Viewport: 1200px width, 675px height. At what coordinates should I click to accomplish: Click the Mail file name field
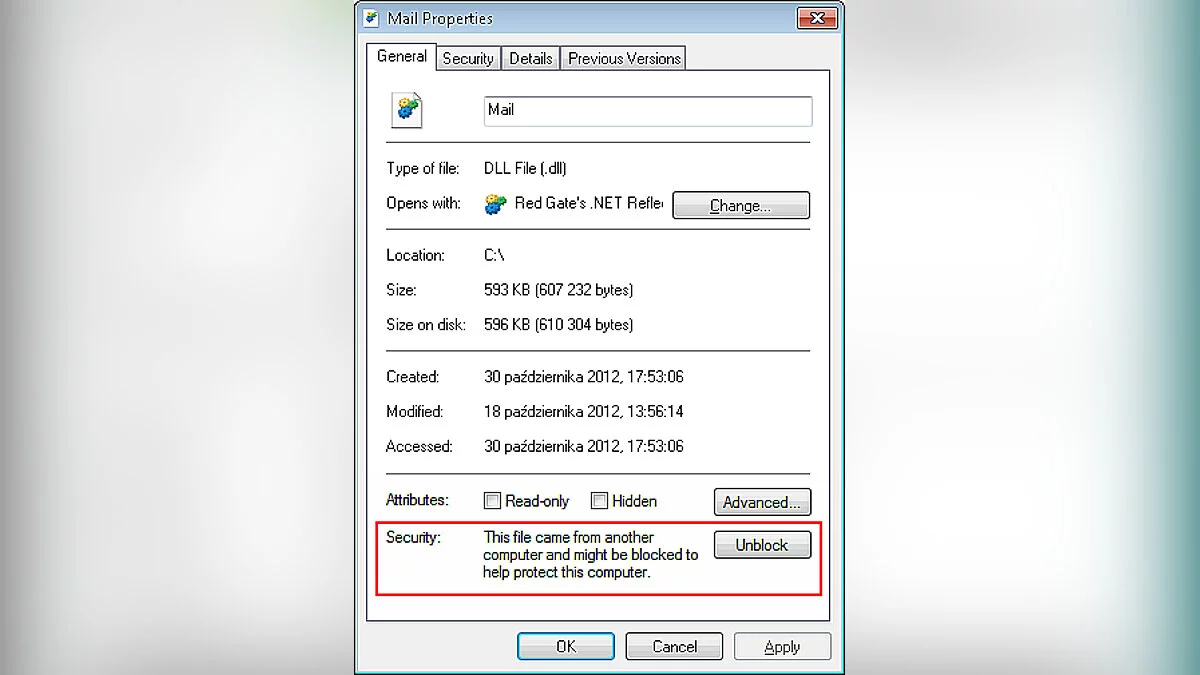[647, 110]
